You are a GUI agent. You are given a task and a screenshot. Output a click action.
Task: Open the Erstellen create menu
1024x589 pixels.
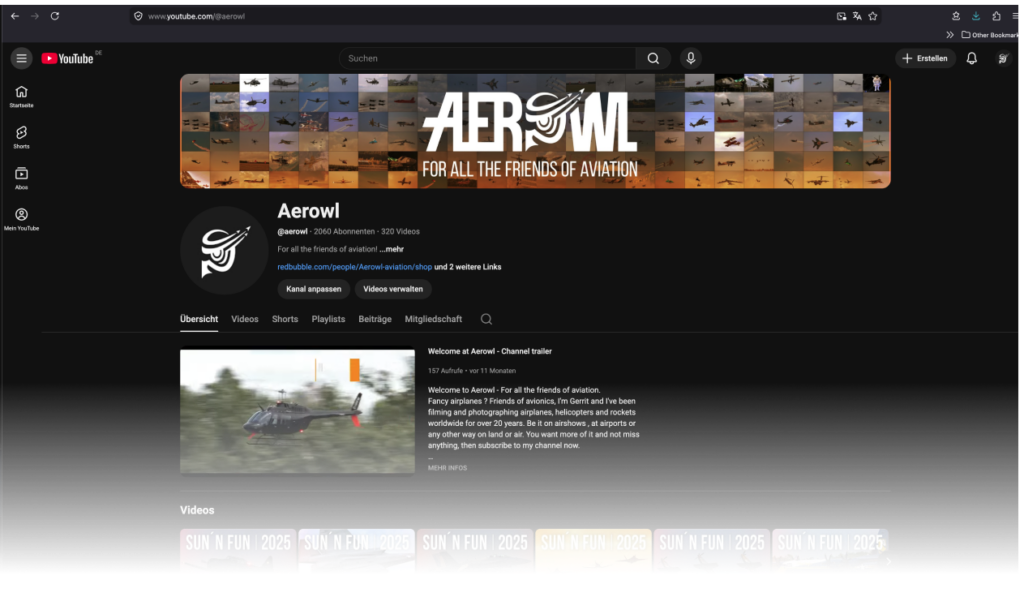click(x=925, y=58)
